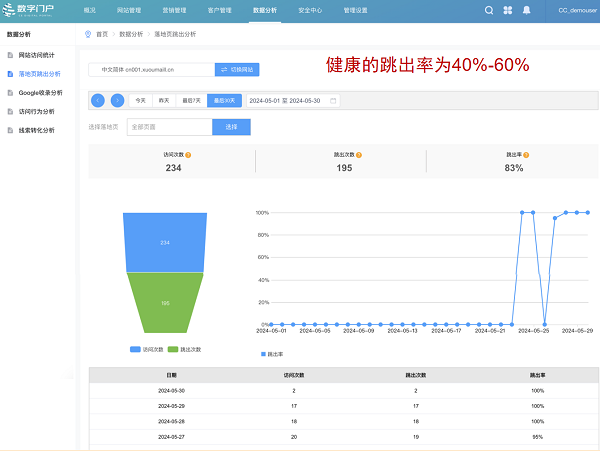Toggle the 跳出率 line chart legend
The image size is (600, 451).
pos(272,354)
